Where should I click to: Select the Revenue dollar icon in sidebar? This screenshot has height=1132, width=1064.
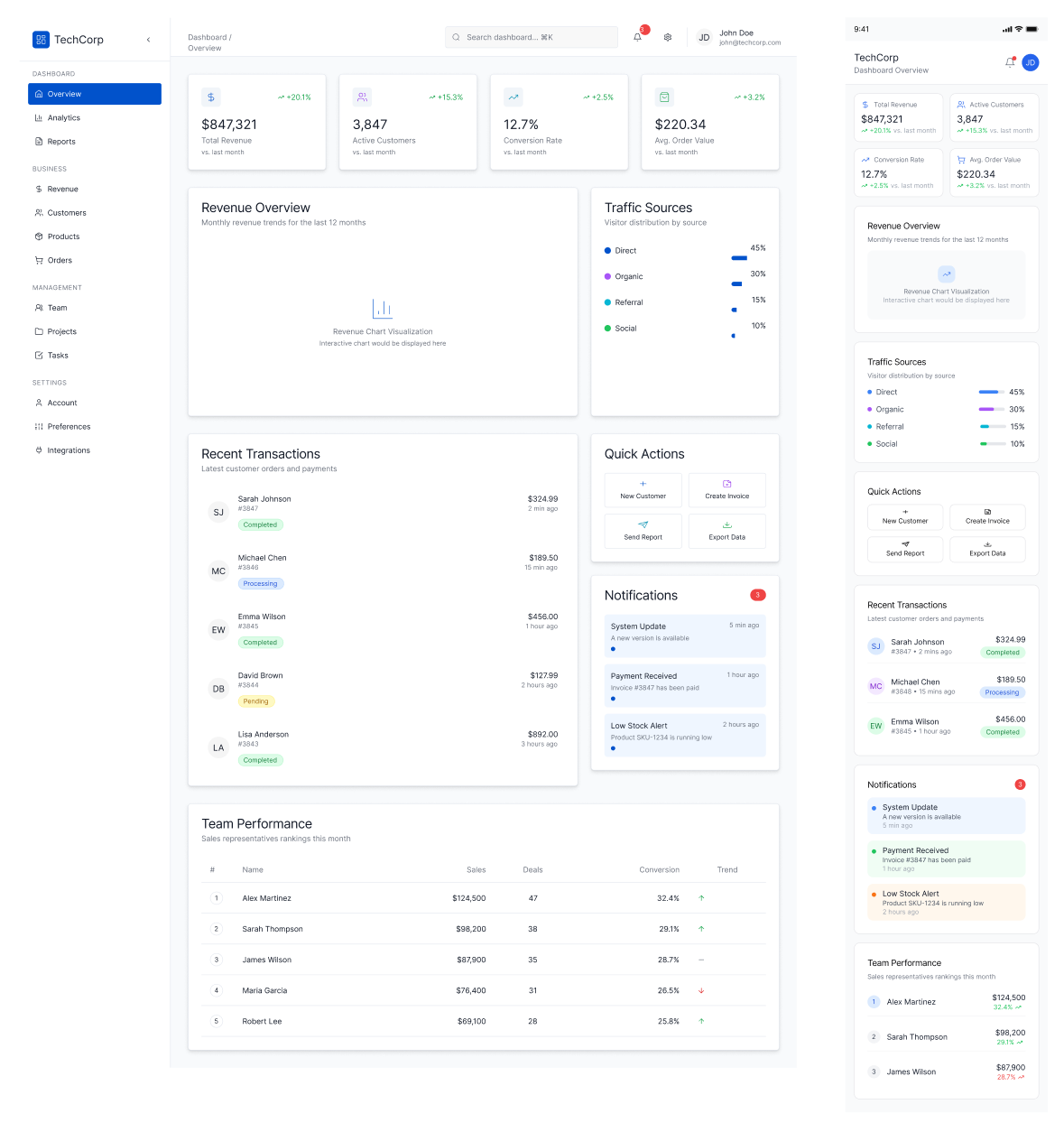pos(38,189)
